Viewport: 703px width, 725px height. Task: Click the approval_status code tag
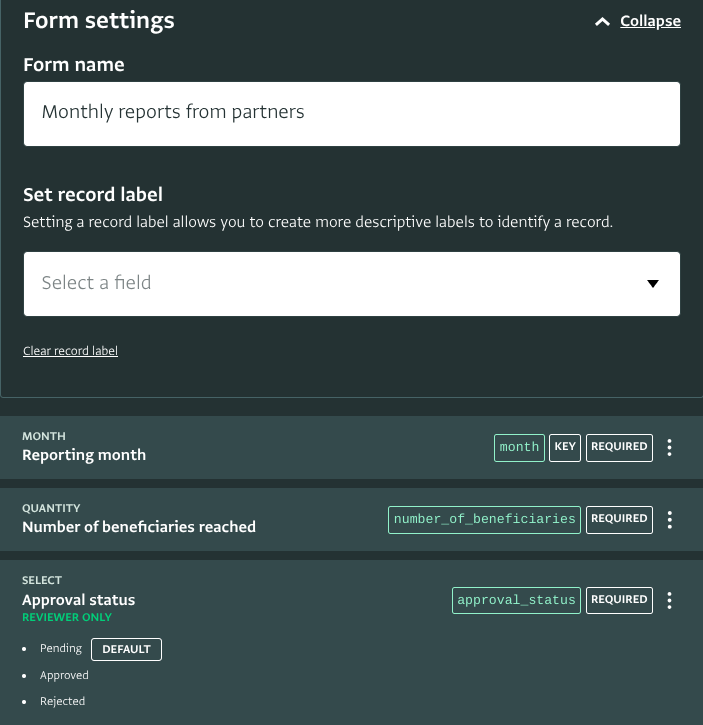click(516, 601)
